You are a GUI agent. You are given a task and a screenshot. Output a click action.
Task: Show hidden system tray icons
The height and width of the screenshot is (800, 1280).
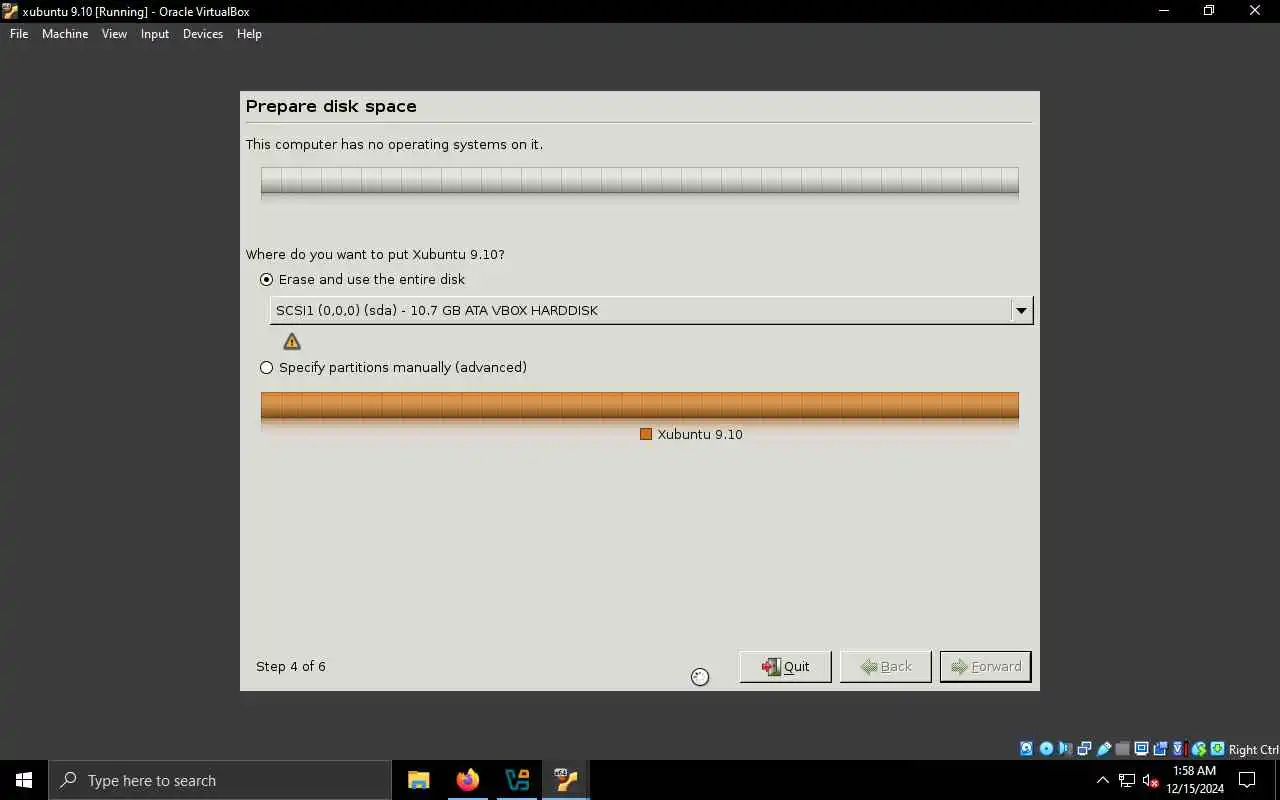(1103, 780)
